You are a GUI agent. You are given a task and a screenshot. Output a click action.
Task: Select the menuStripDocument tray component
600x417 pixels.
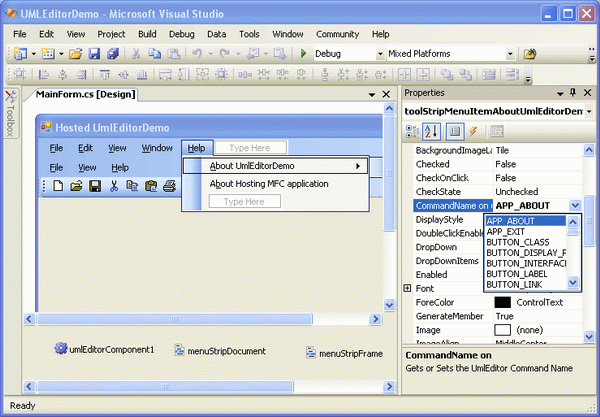tap(220, 351)
